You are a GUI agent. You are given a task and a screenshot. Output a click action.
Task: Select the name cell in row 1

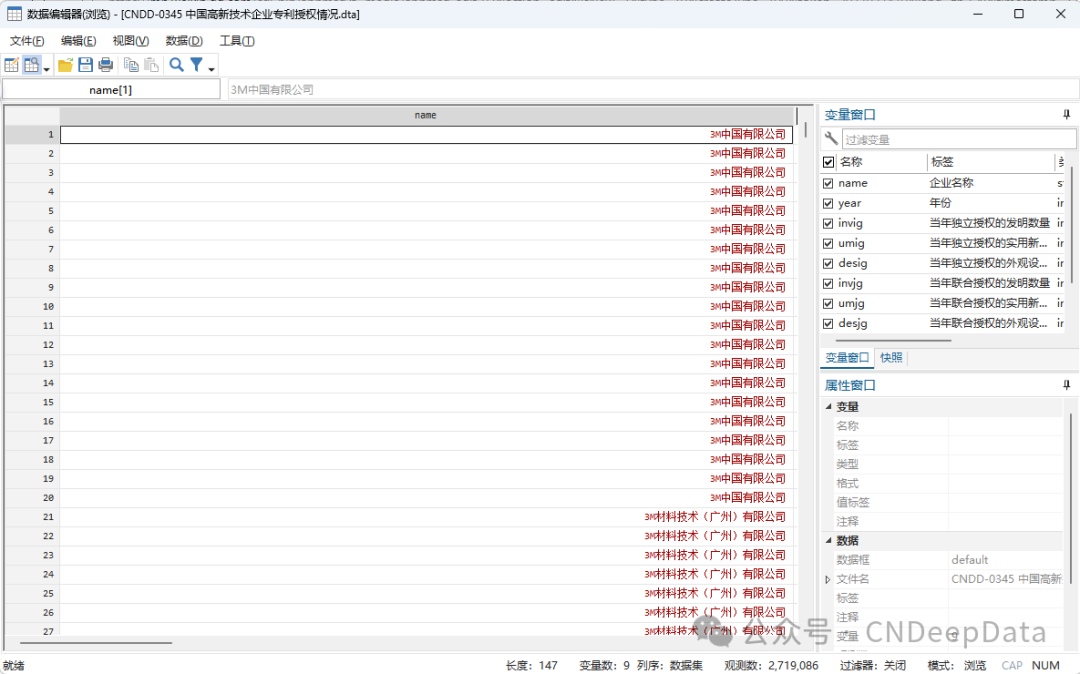click(426, 135)
